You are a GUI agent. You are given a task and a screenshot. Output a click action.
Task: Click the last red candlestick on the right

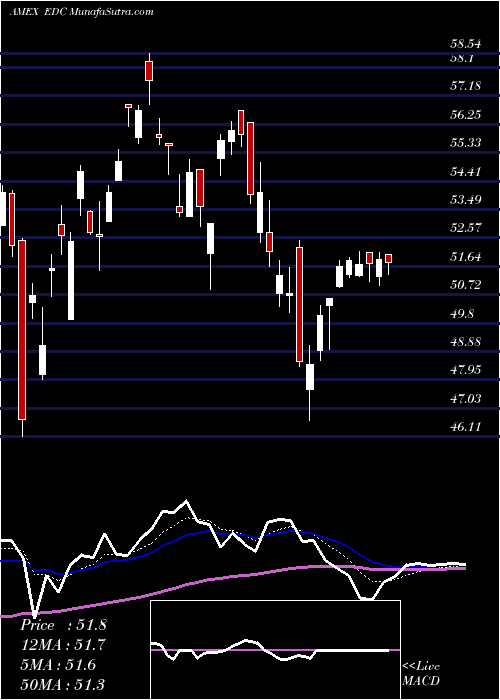[389, 258]
